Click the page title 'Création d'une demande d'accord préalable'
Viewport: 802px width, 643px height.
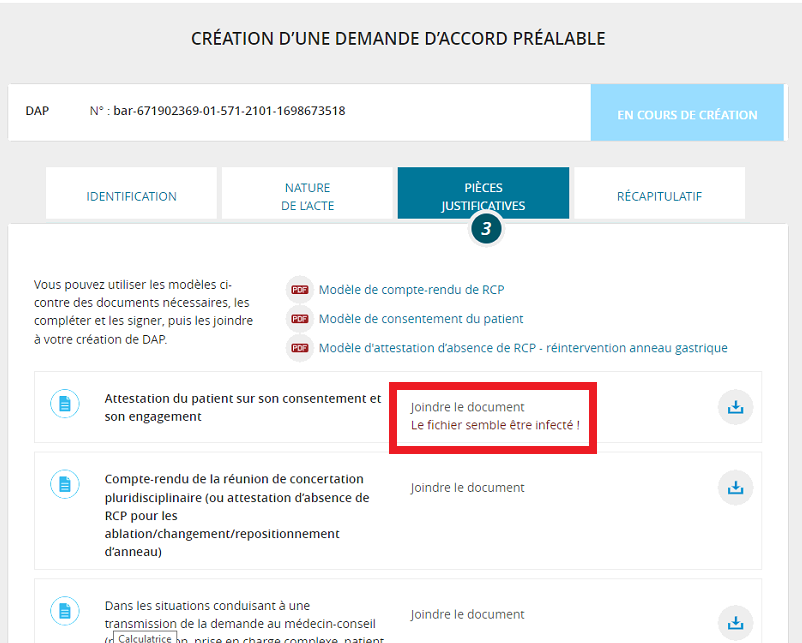[x=398, y=39]
